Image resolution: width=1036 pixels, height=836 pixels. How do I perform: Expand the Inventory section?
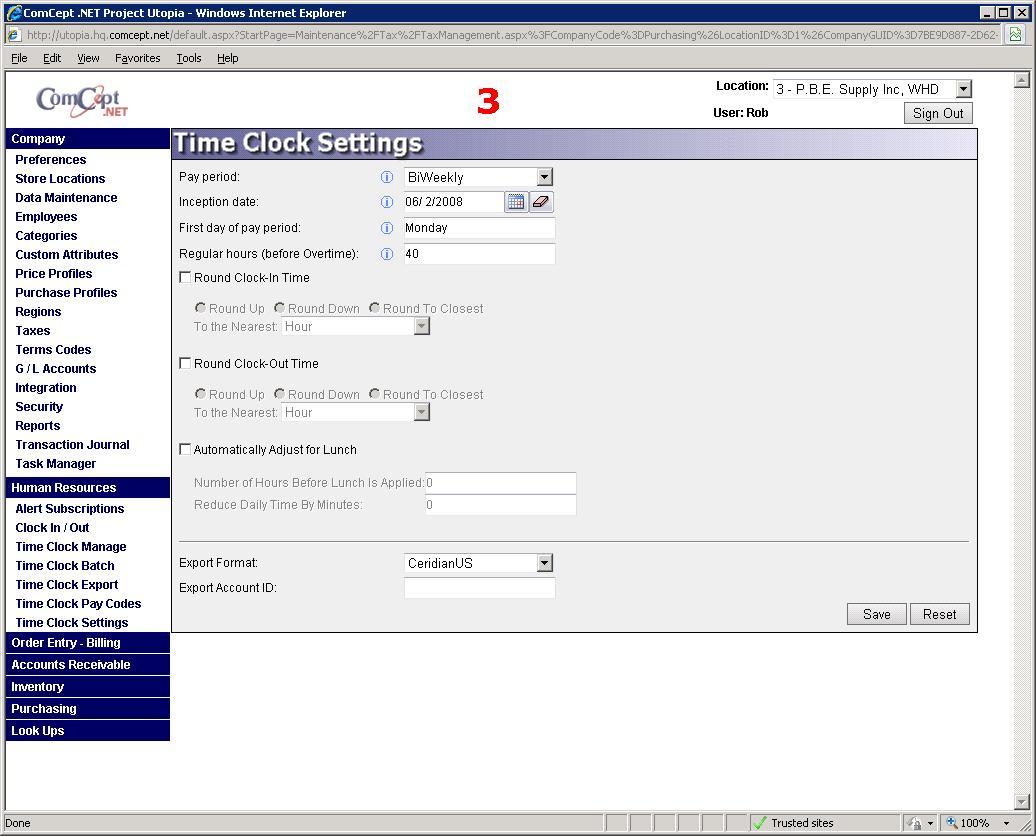tap(88, 687)
